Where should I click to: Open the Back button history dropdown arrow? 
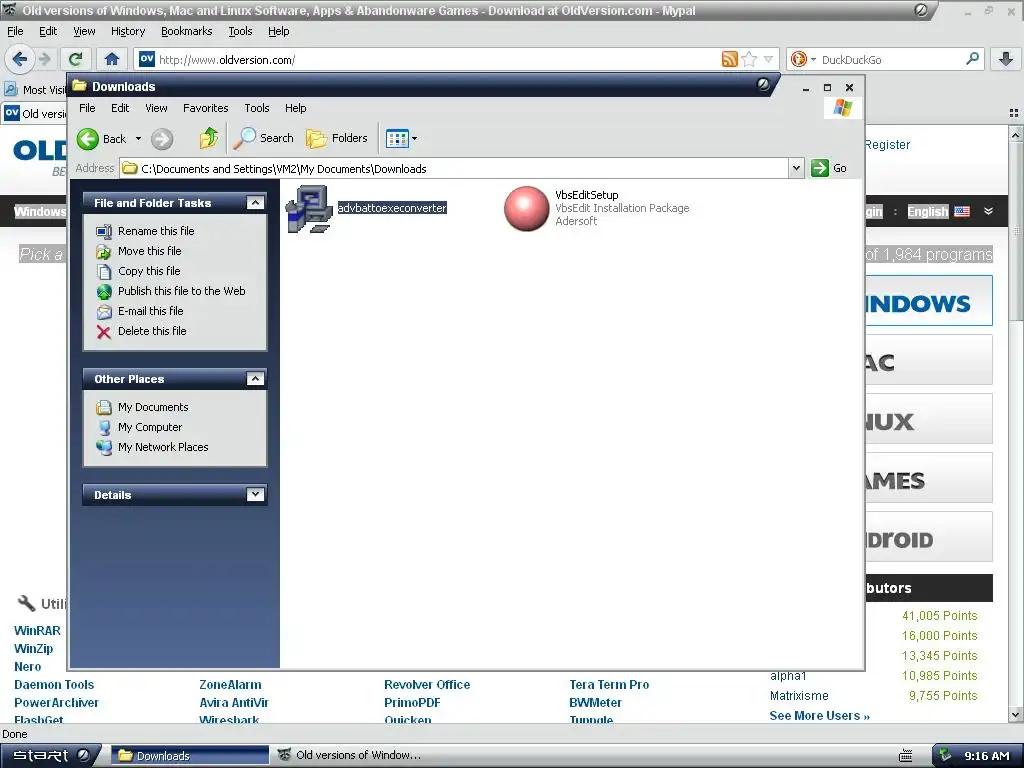138,138
